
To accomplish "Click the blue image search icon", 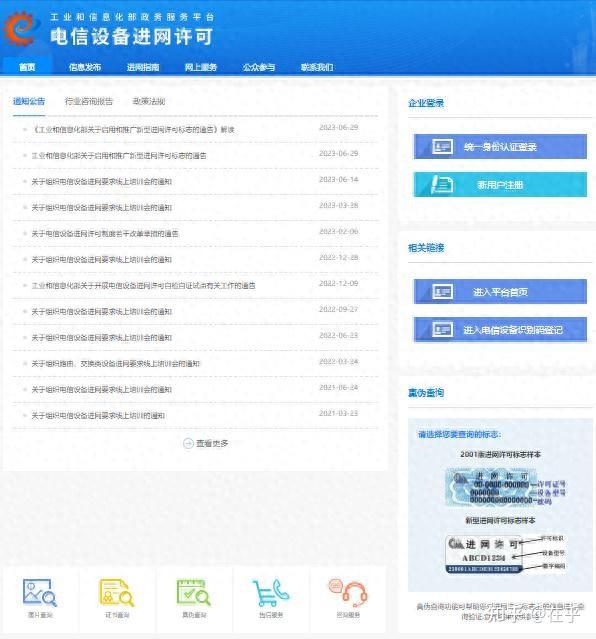I will [40, 593].
